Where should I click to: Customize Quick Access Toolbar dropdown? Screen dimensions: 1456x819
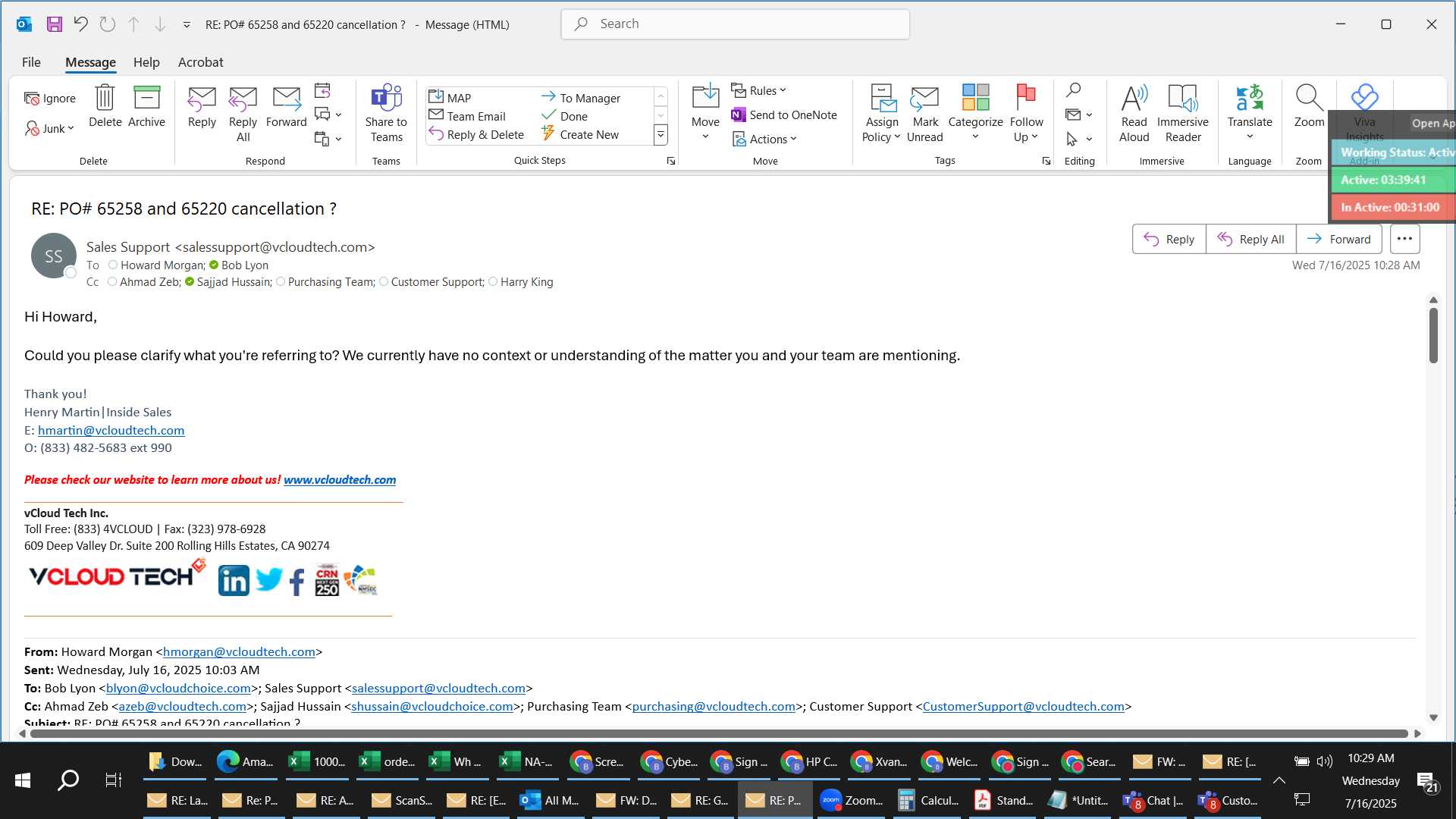tap(187, 25)
